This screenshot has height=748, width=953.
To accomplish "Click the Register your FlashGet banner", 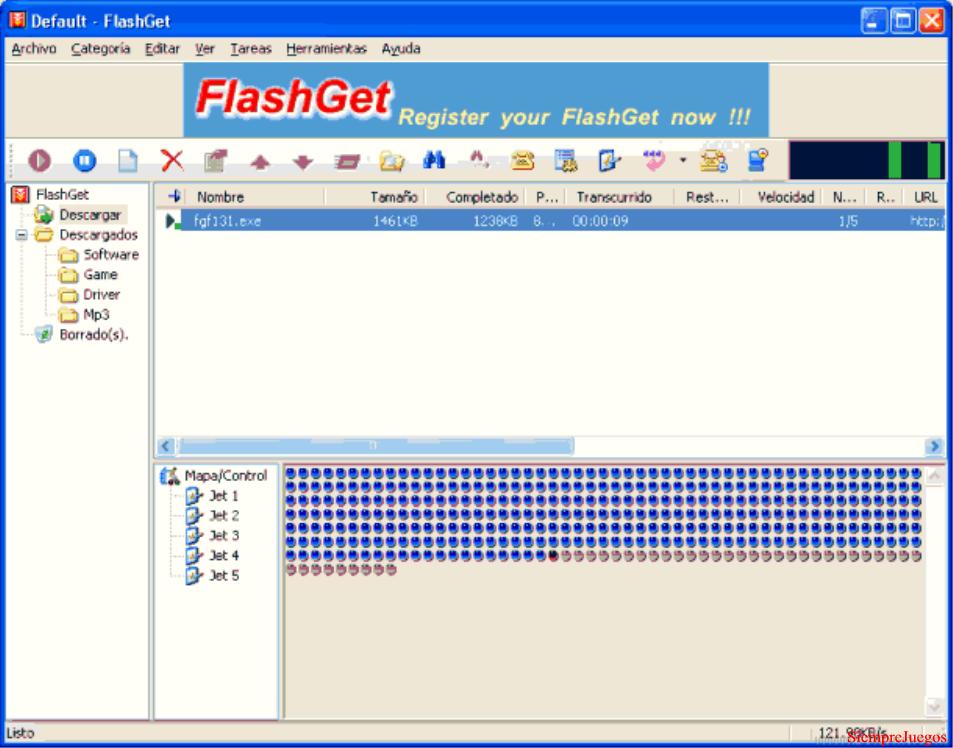I will [476, 100].
